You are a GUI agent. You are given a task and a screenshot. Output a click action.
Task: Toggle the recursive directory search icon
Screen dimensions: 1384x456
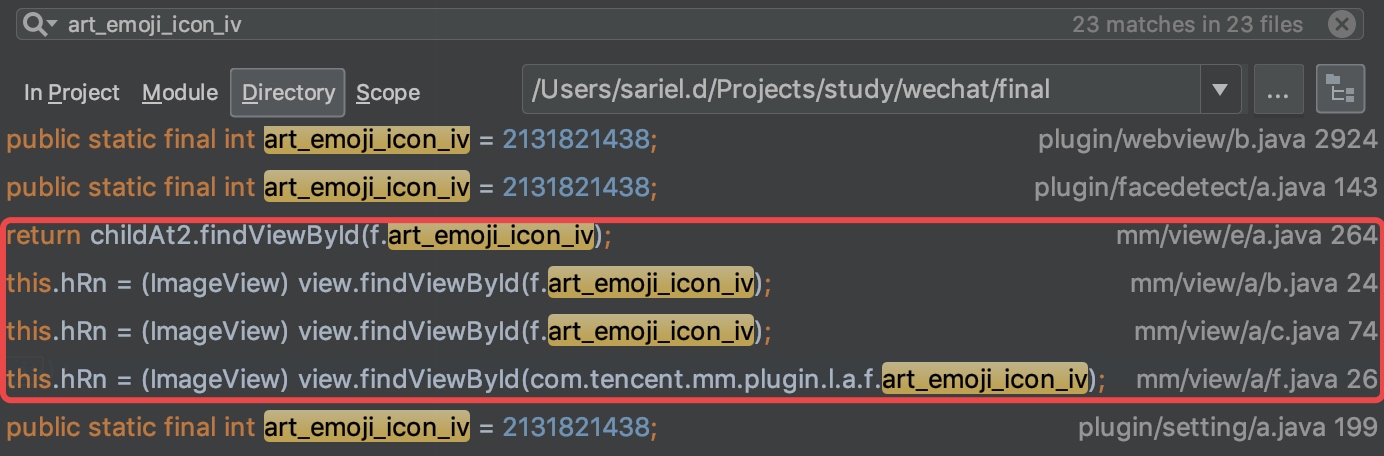coord(1341,92)
